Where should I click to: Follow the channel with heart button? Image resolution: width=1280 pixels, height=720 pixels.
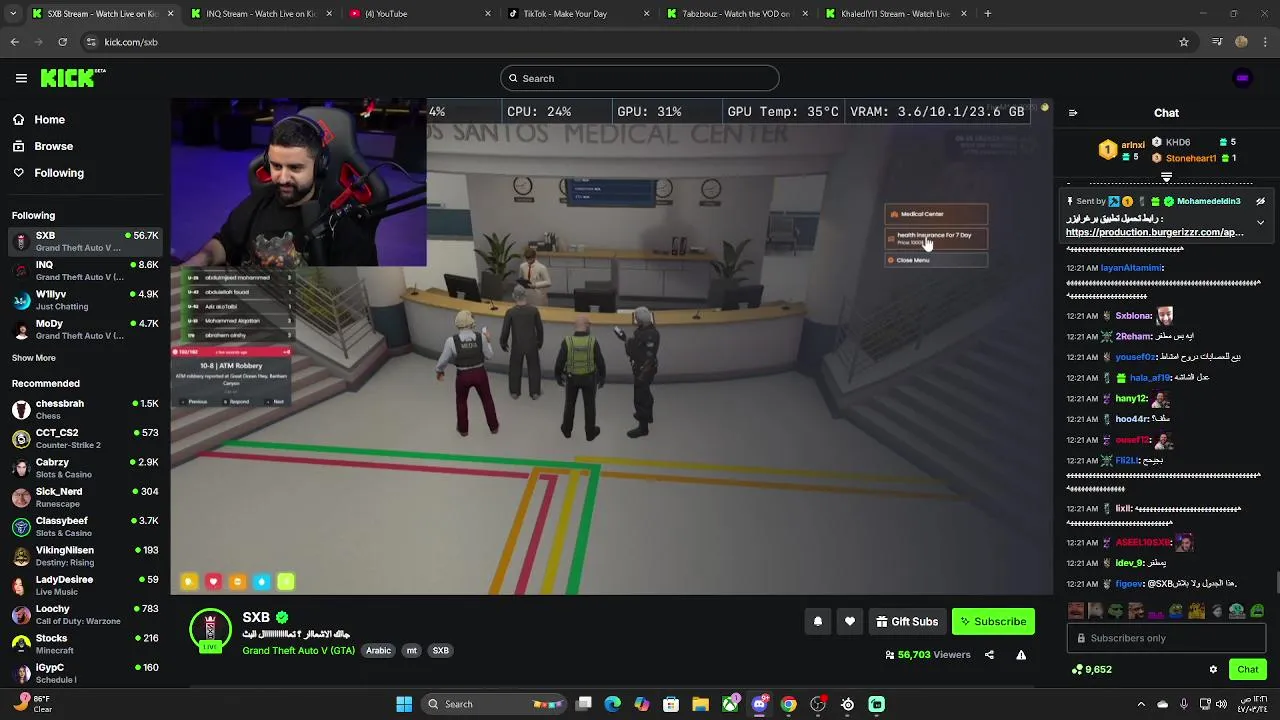850,621
